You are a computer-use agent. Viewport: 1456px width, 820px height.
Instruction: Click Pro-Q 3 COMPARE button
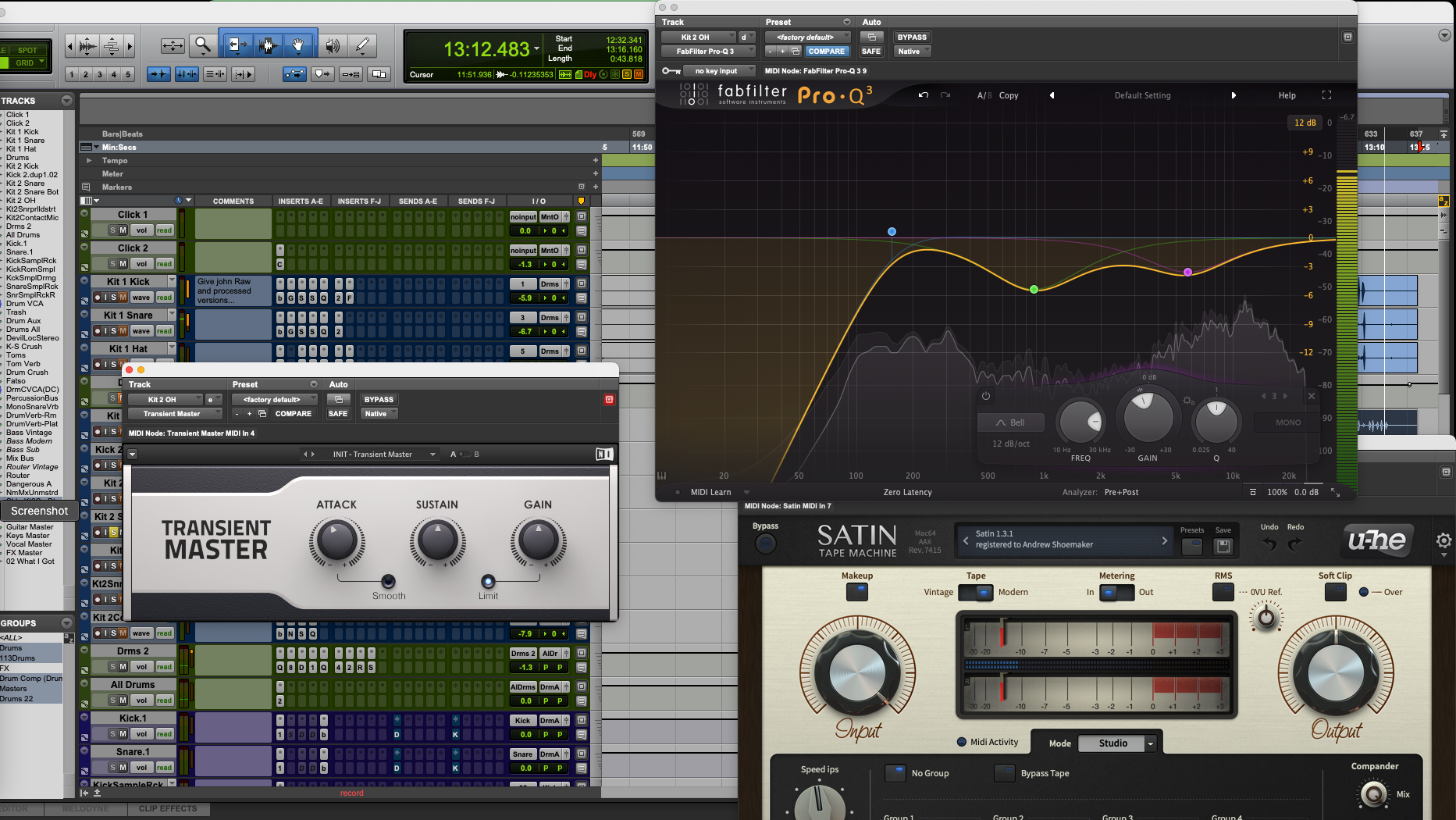pos(826,52)
